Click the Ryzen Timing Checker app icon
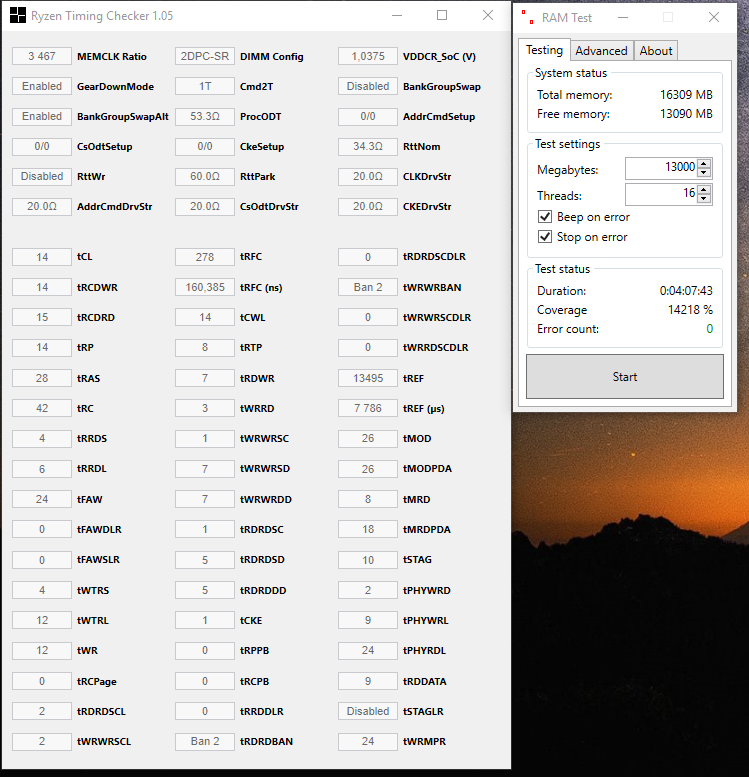The width and height of the screenshot is (749, 777). click(18, 15)
